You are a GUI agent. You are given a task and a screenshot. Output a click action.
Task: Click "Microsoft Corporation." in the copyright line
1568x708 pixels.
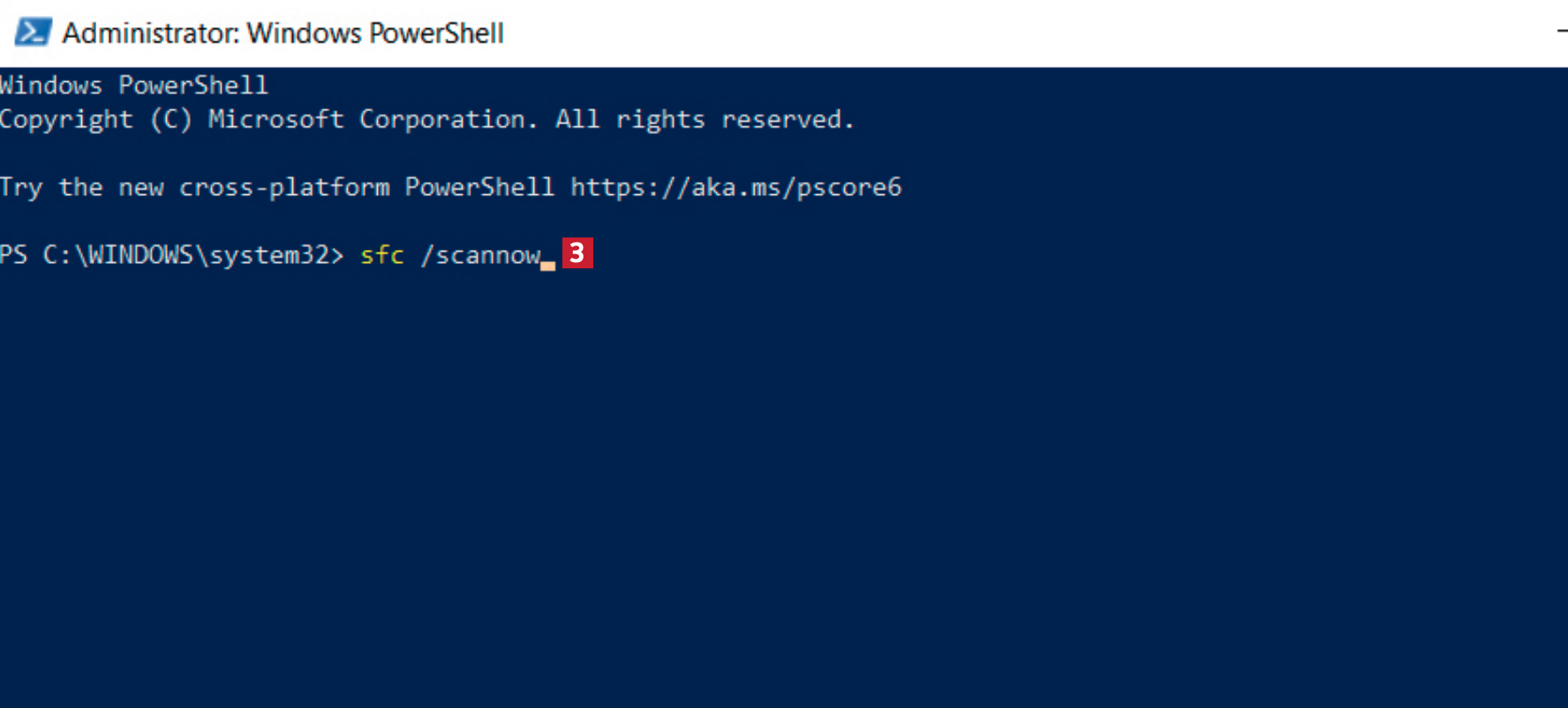click(x=372, y=119)
